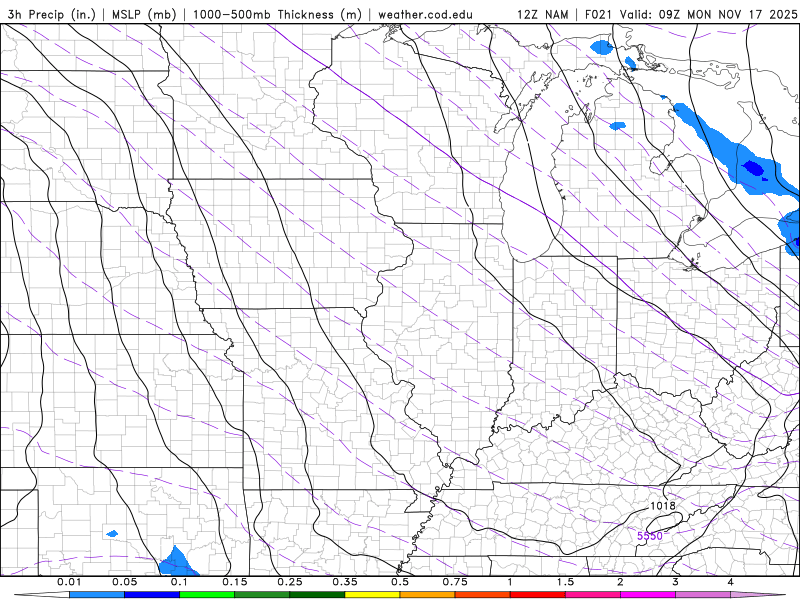Click the legend value 0.15
This screenshot has width=800, height=600.
pos(235,582)
